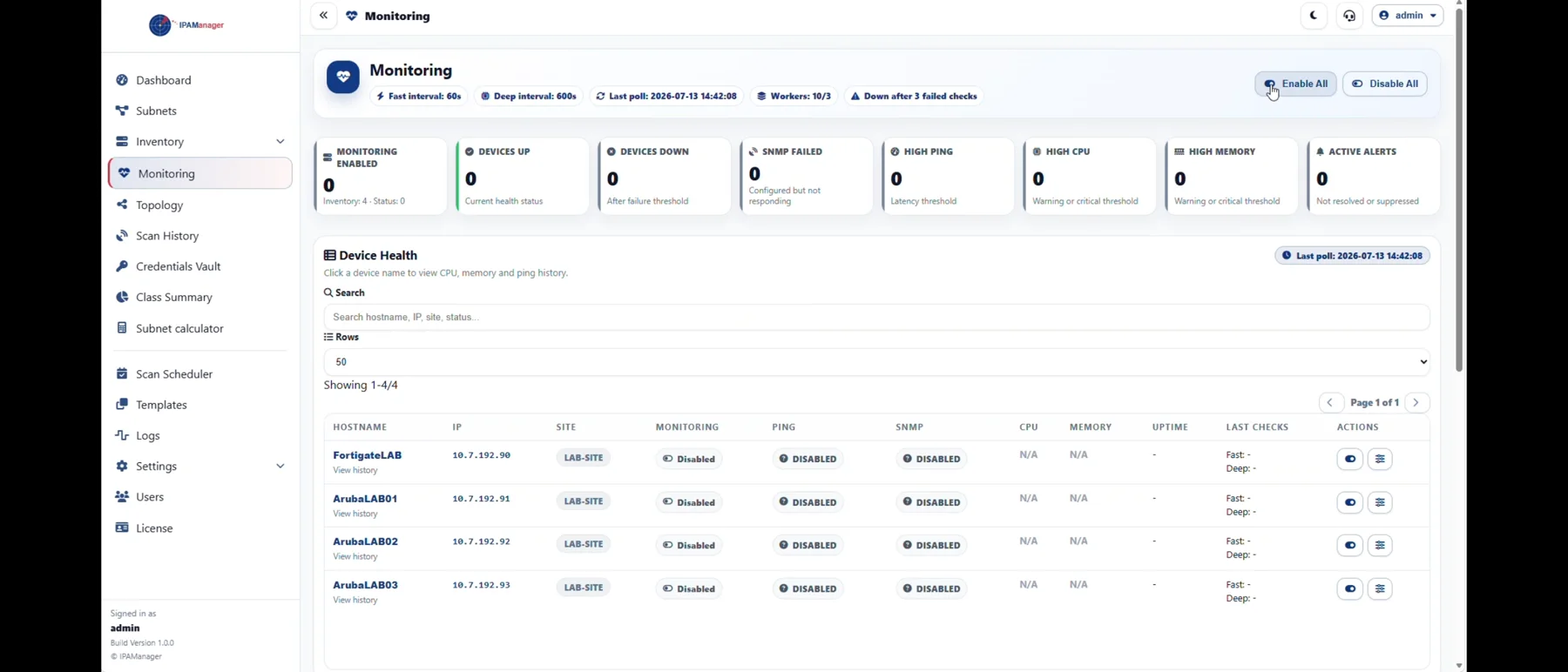Image resolution: width=1568 pixels, height=672 pixels.
Task: Toggle monitoring eye for FortigateLAB
Action: click(1350, 459)
